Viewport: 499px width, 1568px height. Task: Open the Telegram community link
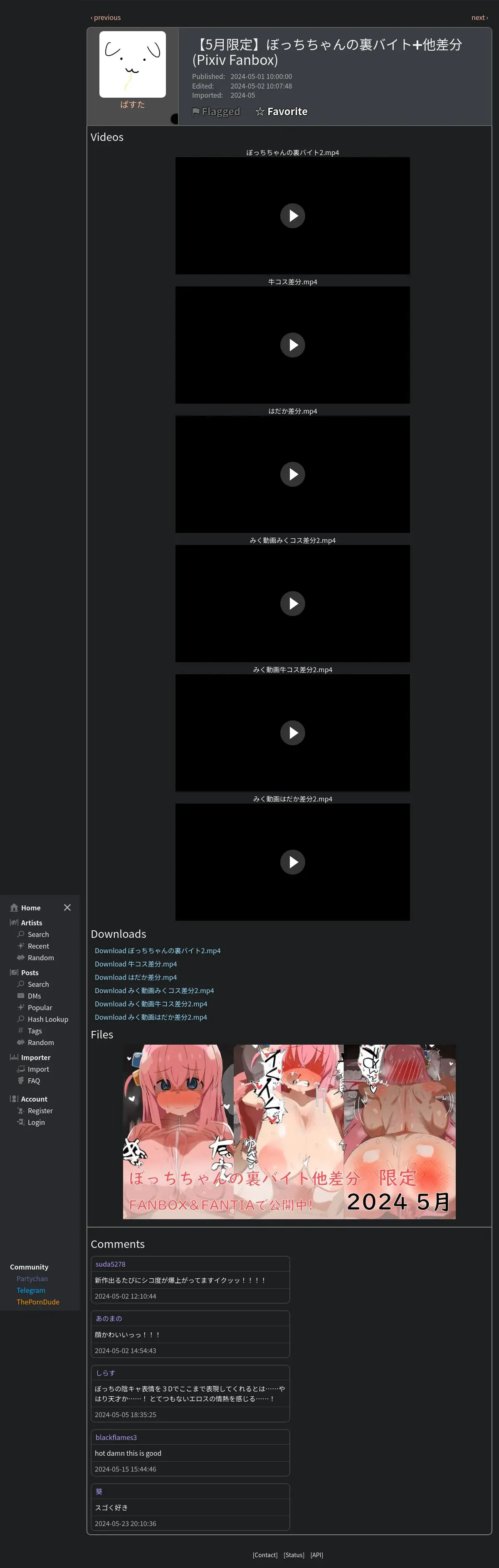[x=30, y=1290]
